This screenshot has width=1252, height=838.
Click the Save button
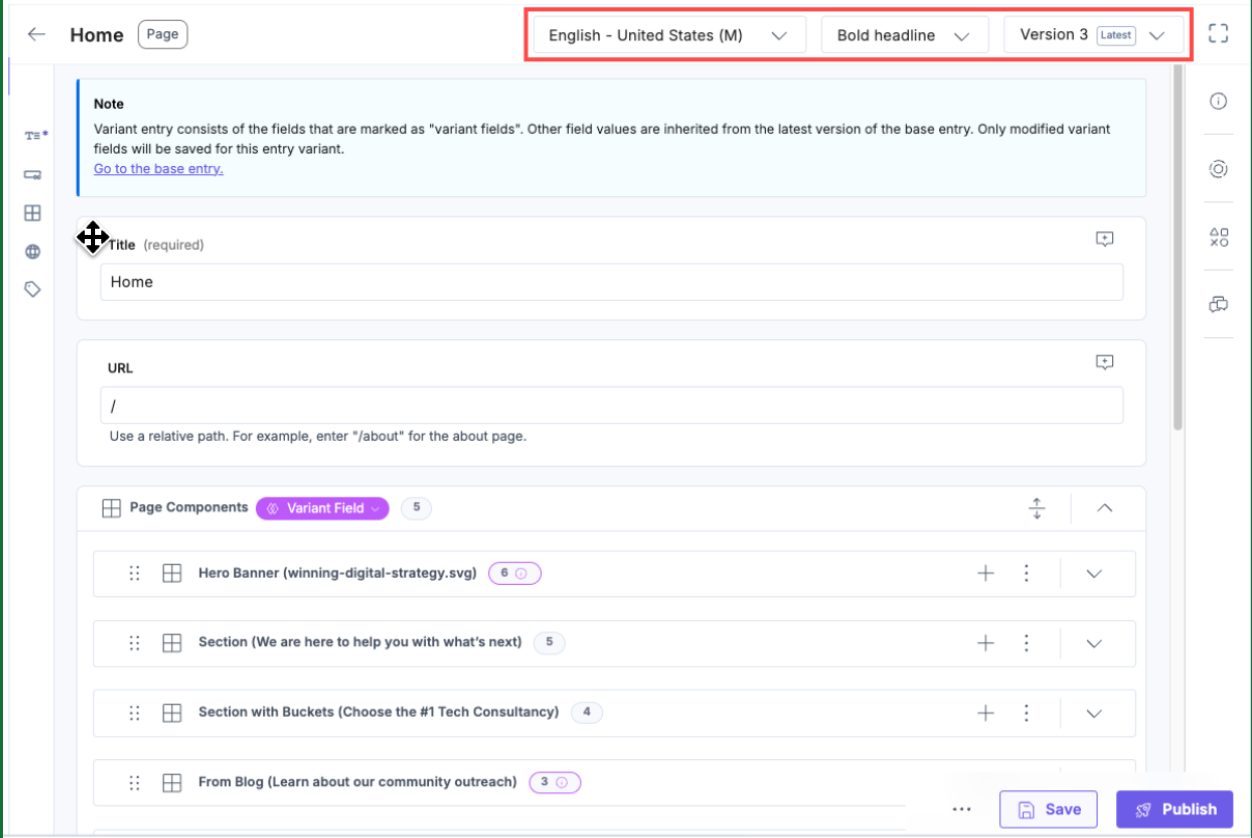pyautogui.click(x=1048, y=809)
